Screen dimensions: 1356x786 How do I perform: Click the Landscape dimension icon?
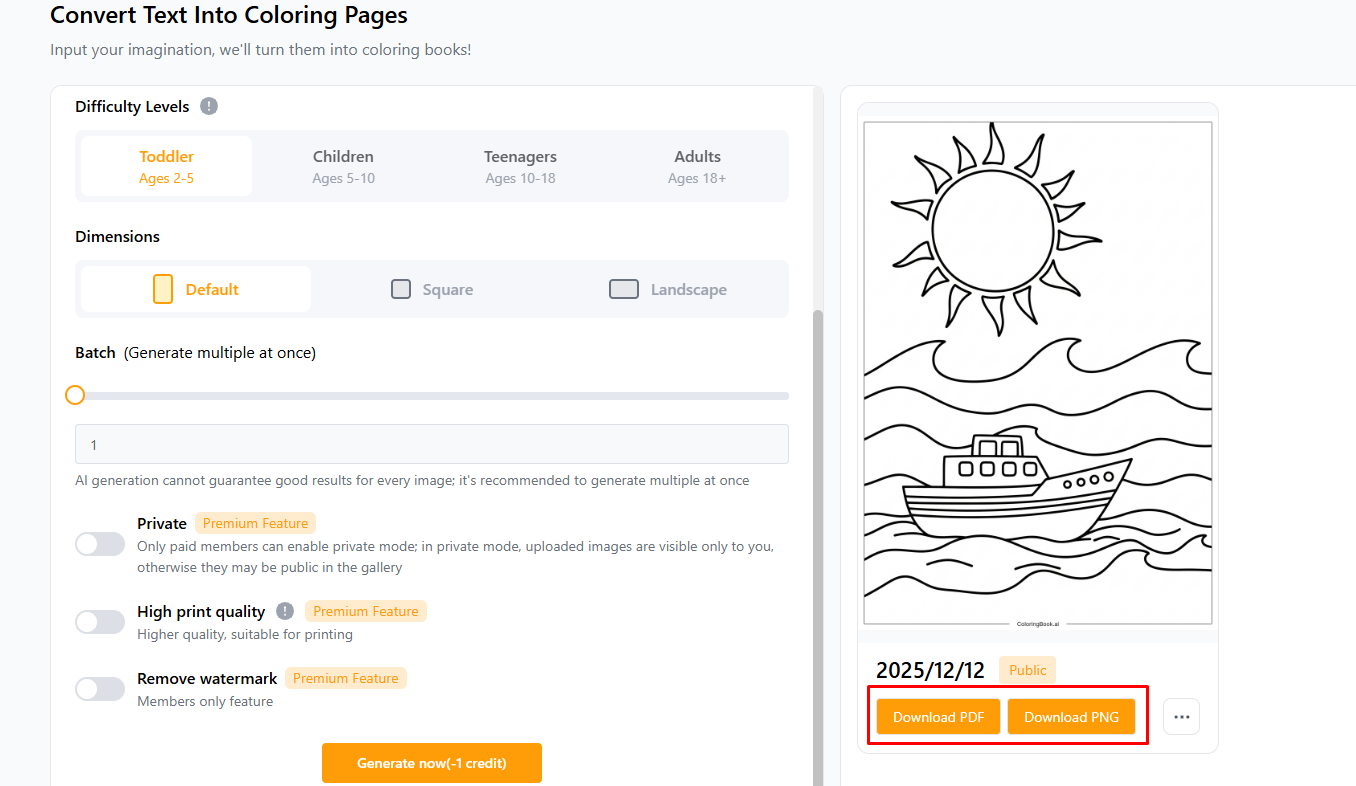[x=624, y=289]
